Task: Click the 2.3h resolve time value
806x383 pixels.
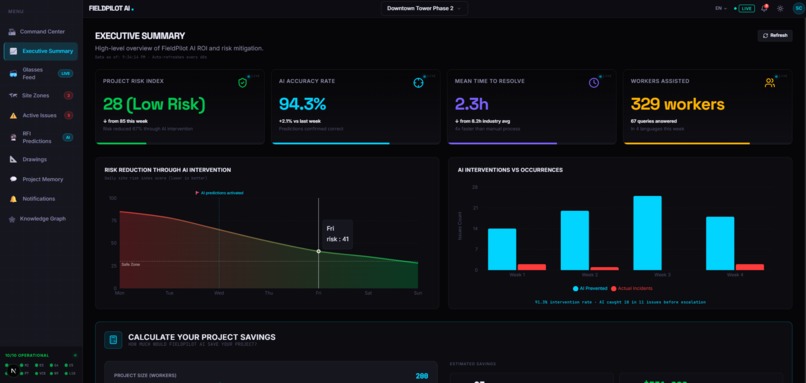Action: pyautogui.click(x=471, y=104)
